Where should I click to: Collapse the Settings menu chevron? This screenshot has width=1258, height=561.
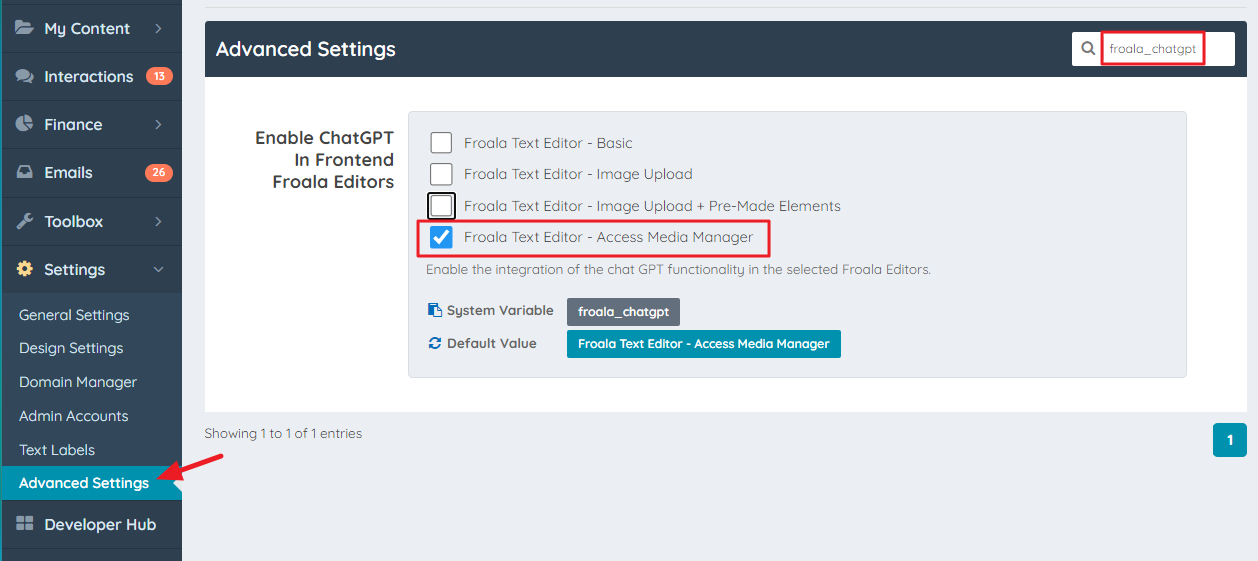click(x=158, y=269)
